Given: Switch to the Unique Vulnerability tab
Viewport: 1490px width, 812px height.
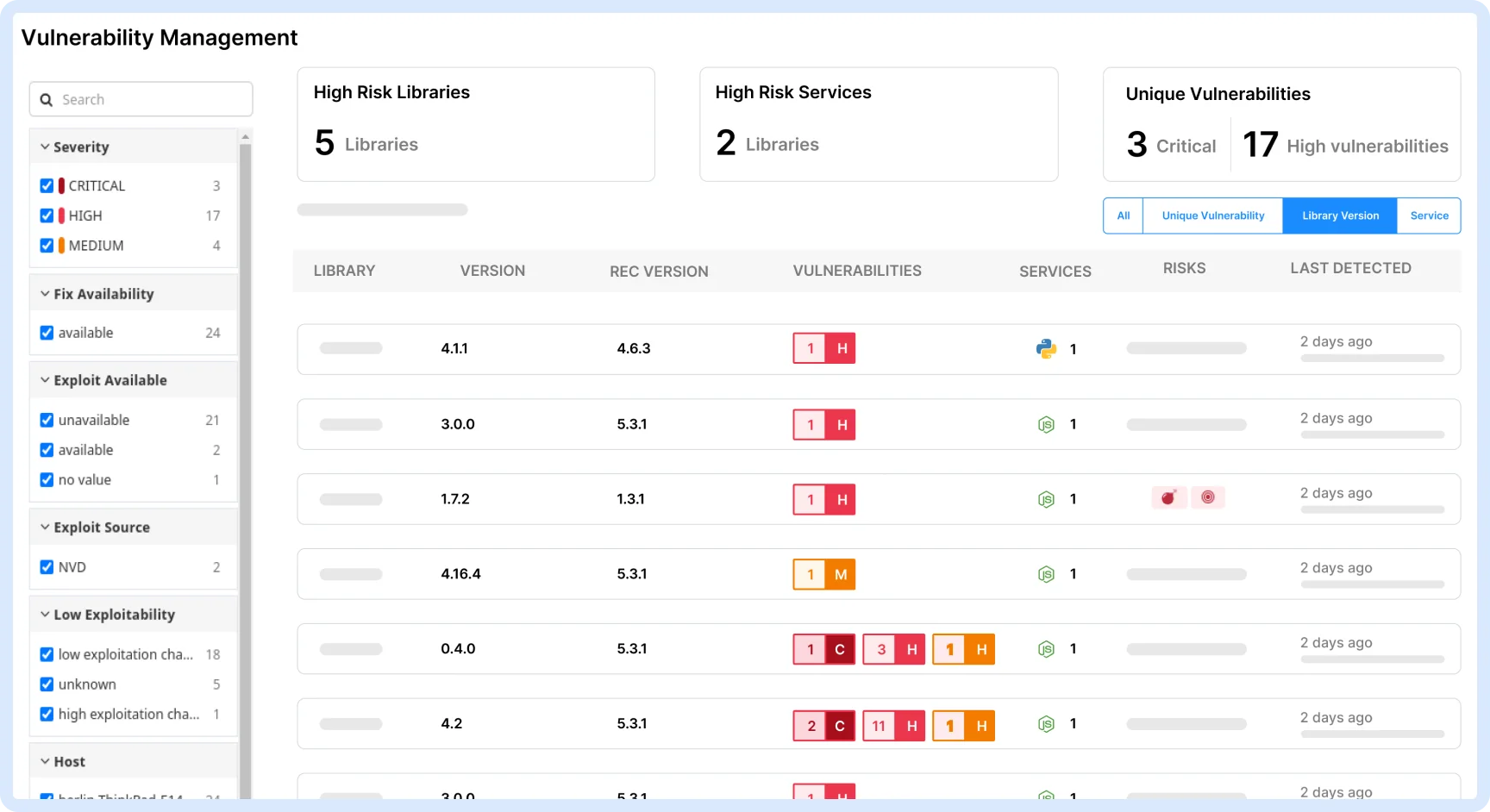Looking at the screenshot, I should (1212, 215).
